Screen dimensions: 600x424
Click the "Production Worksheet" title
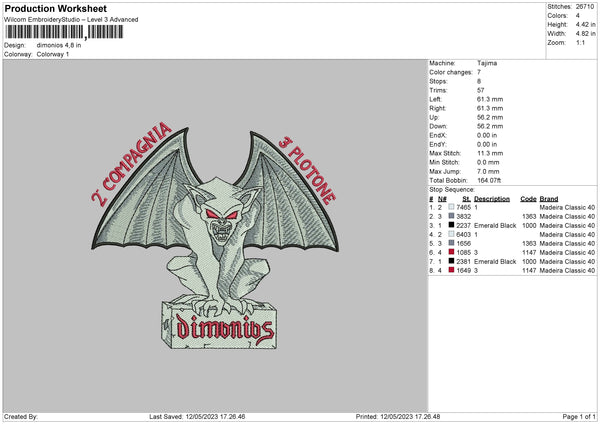(56, 9)
